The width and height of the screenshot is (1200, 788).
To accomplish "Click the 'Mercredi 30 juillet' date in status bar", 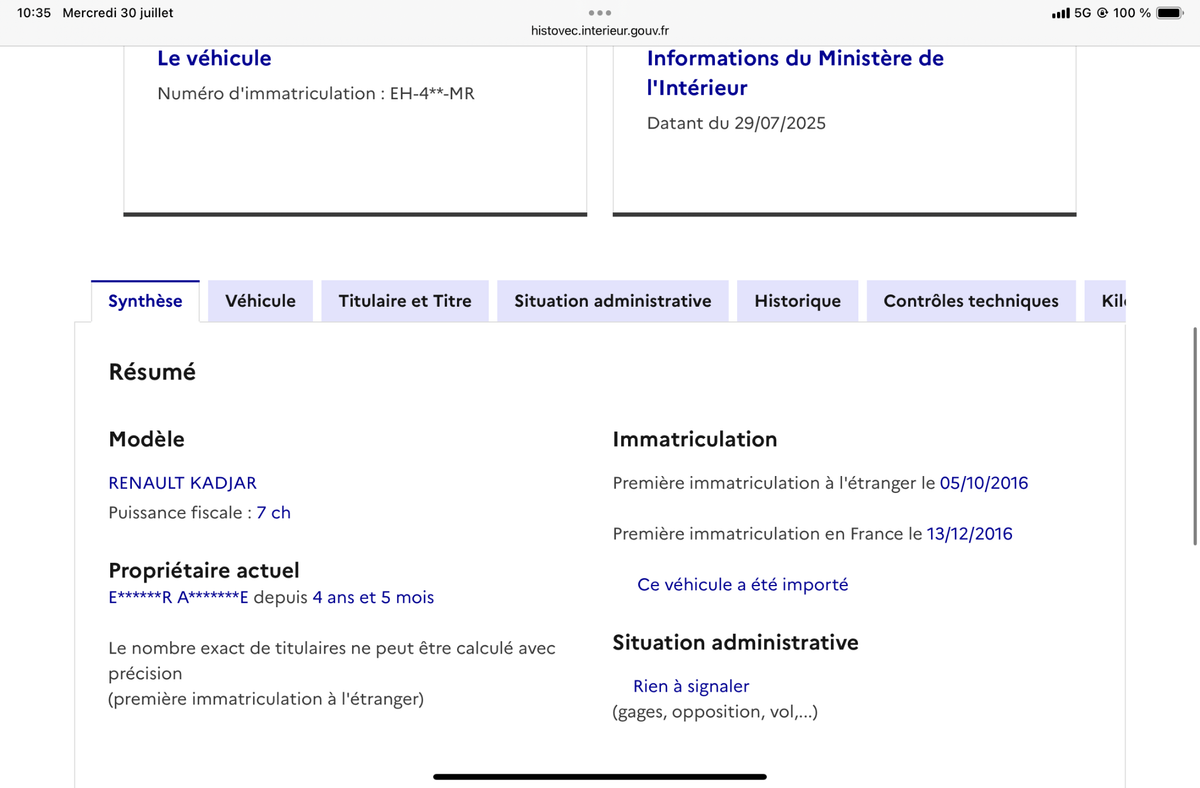I will tap(117, 13).
